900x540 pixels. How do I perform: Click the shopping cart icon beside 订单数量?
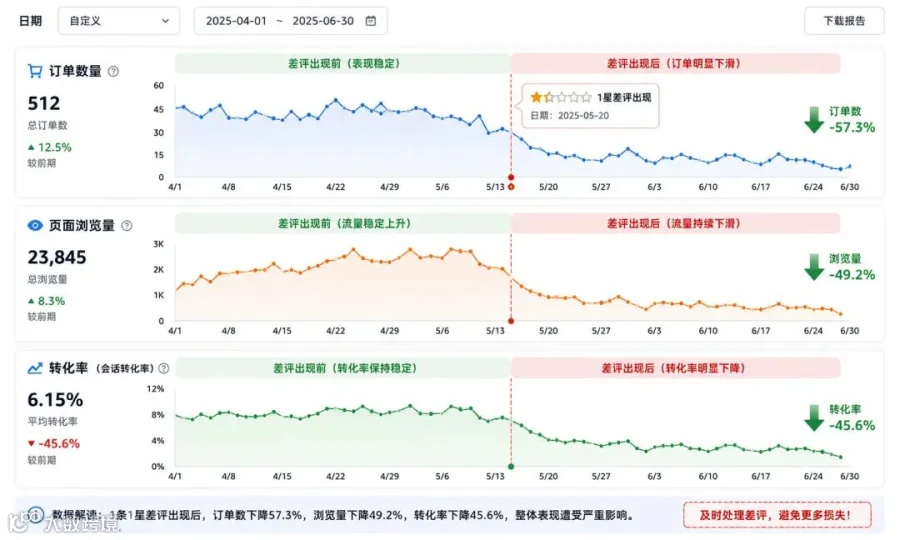[35, 71]
